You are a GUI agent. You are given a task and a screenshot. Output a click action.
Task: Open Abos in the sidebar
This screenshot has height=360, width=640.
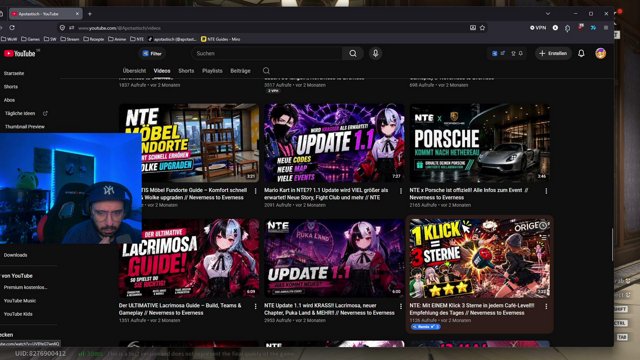[x=9, y=100]
